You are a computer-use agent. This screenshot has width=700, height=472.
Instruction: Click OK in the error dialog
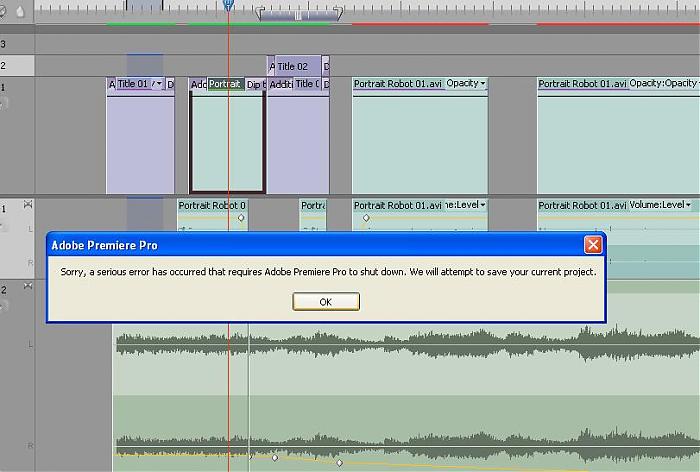click(x=326, y=301)
